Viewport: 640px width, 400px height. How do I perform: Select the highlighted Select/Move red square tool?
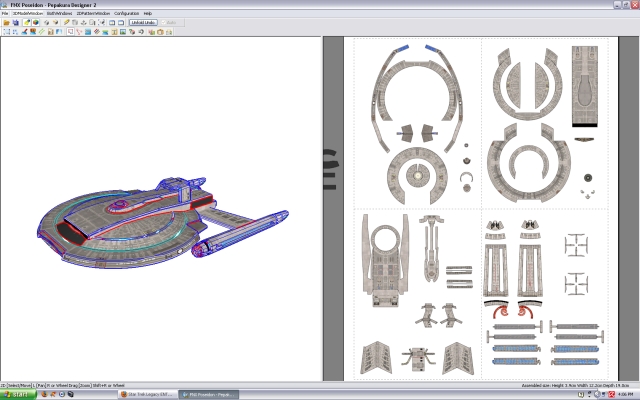pos(70,31)
